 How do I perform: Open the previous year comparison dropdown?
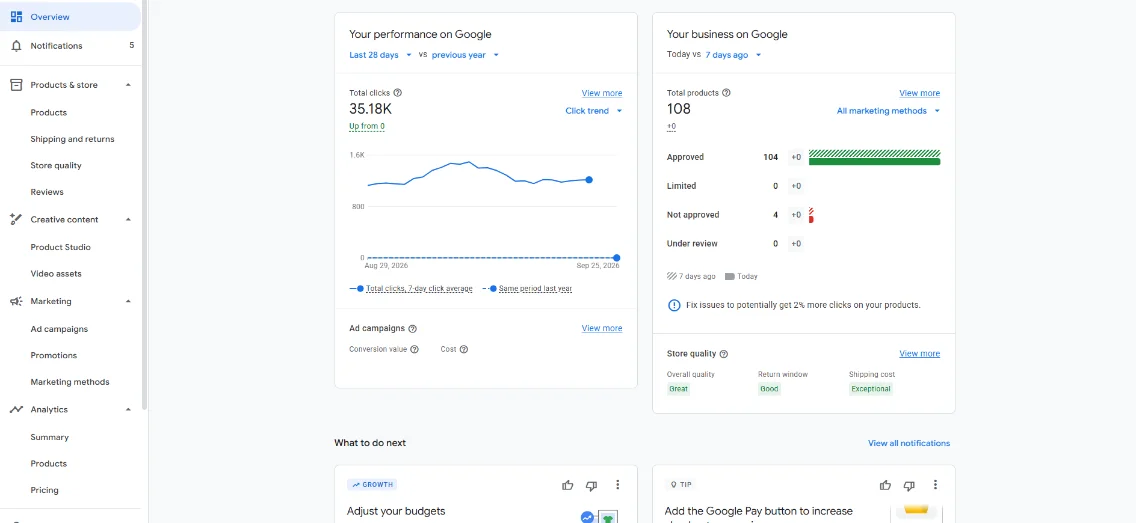(x=465, y=55)
